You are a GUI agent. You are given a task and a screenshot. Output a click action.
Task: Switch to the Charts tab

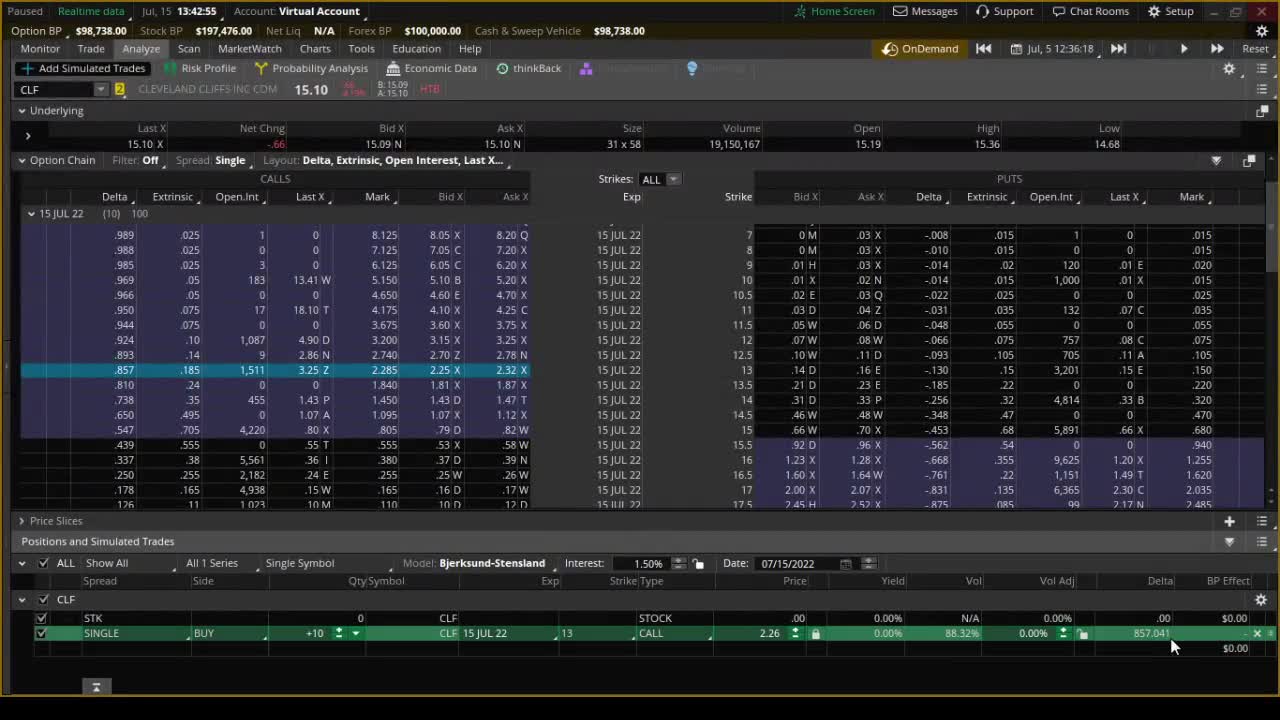point(315,49)
